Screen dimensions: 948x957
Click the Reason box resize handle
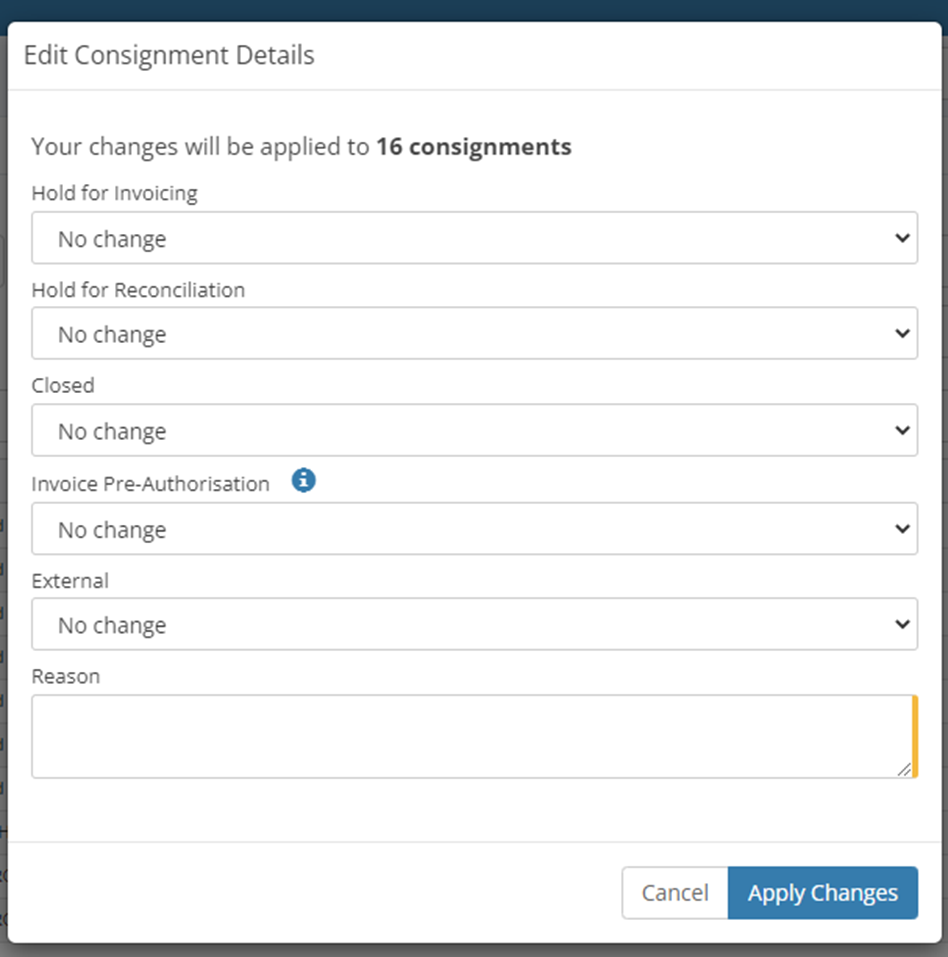(x=904, y=768)
